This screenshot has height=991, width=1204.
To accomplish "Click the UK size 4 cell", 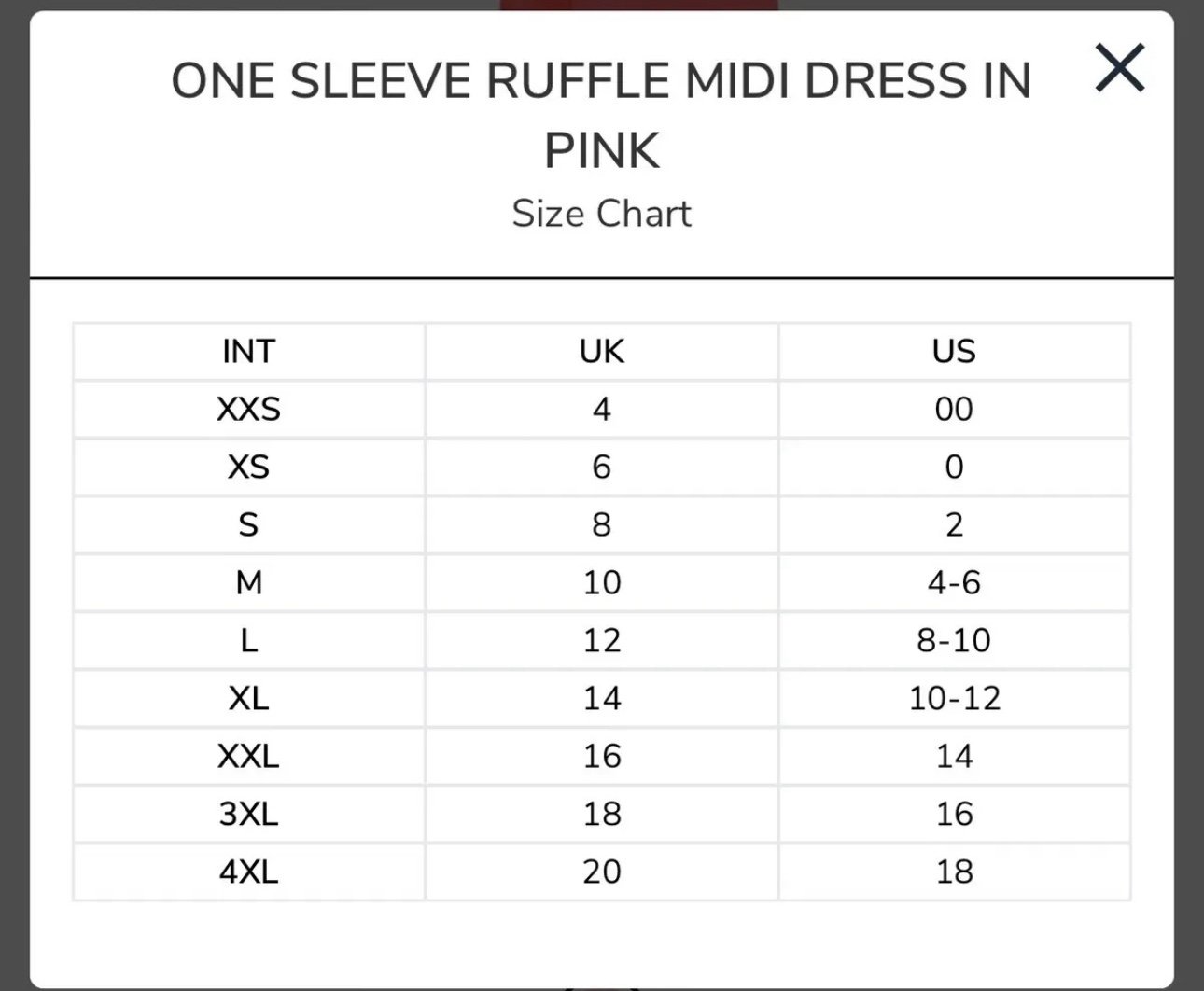I will tap(602, 410).
